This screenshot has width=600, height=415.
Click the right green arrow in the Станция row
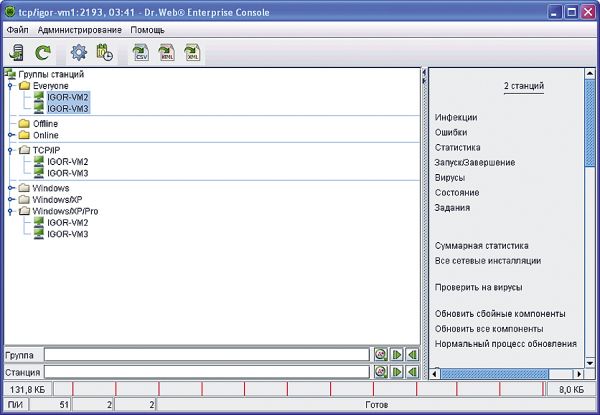pos(396,371)
